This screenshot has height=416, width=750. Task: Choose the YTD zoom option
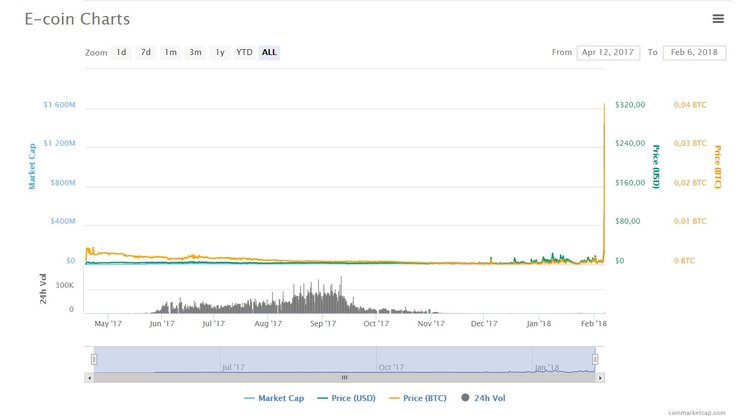point(244,52)
